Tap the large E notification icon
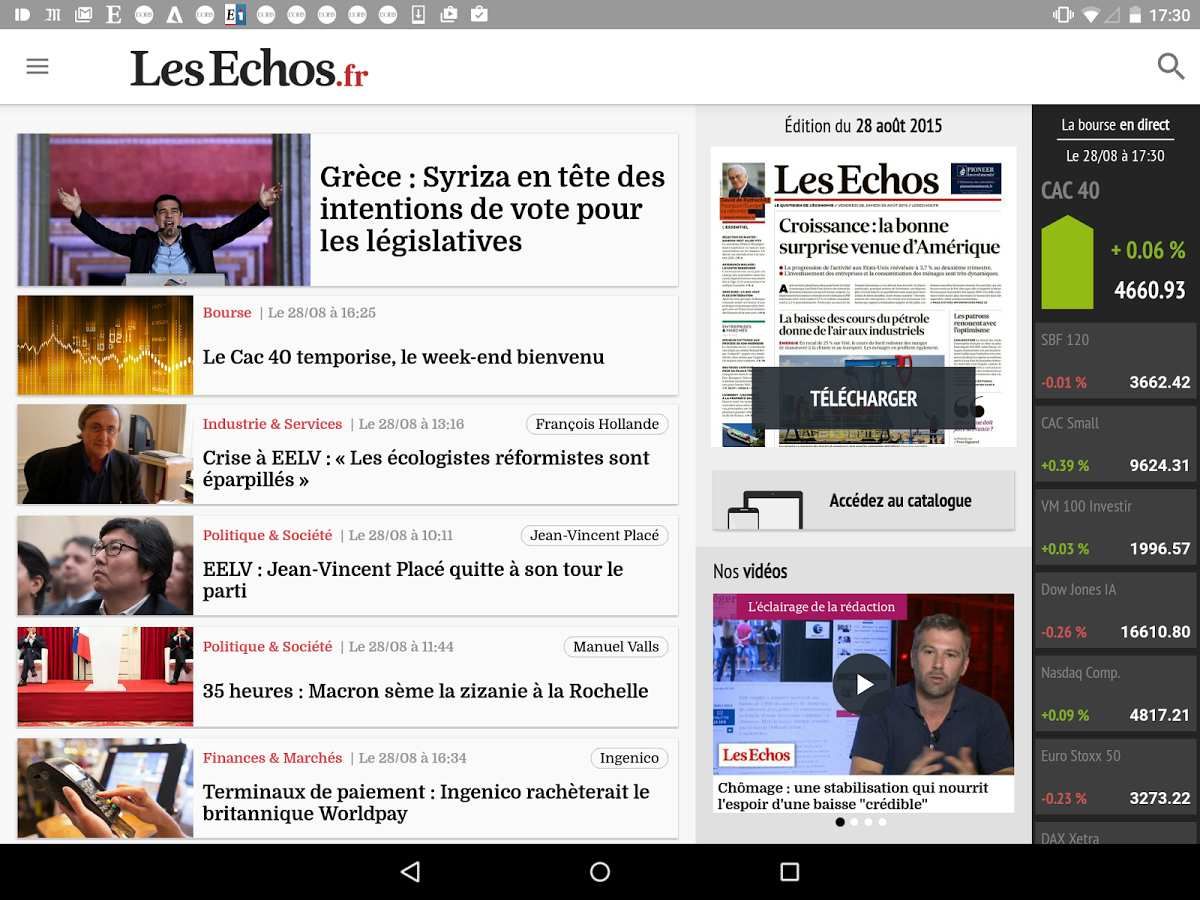The width and height of the screenshot is (1200, 900). [113, 14]
